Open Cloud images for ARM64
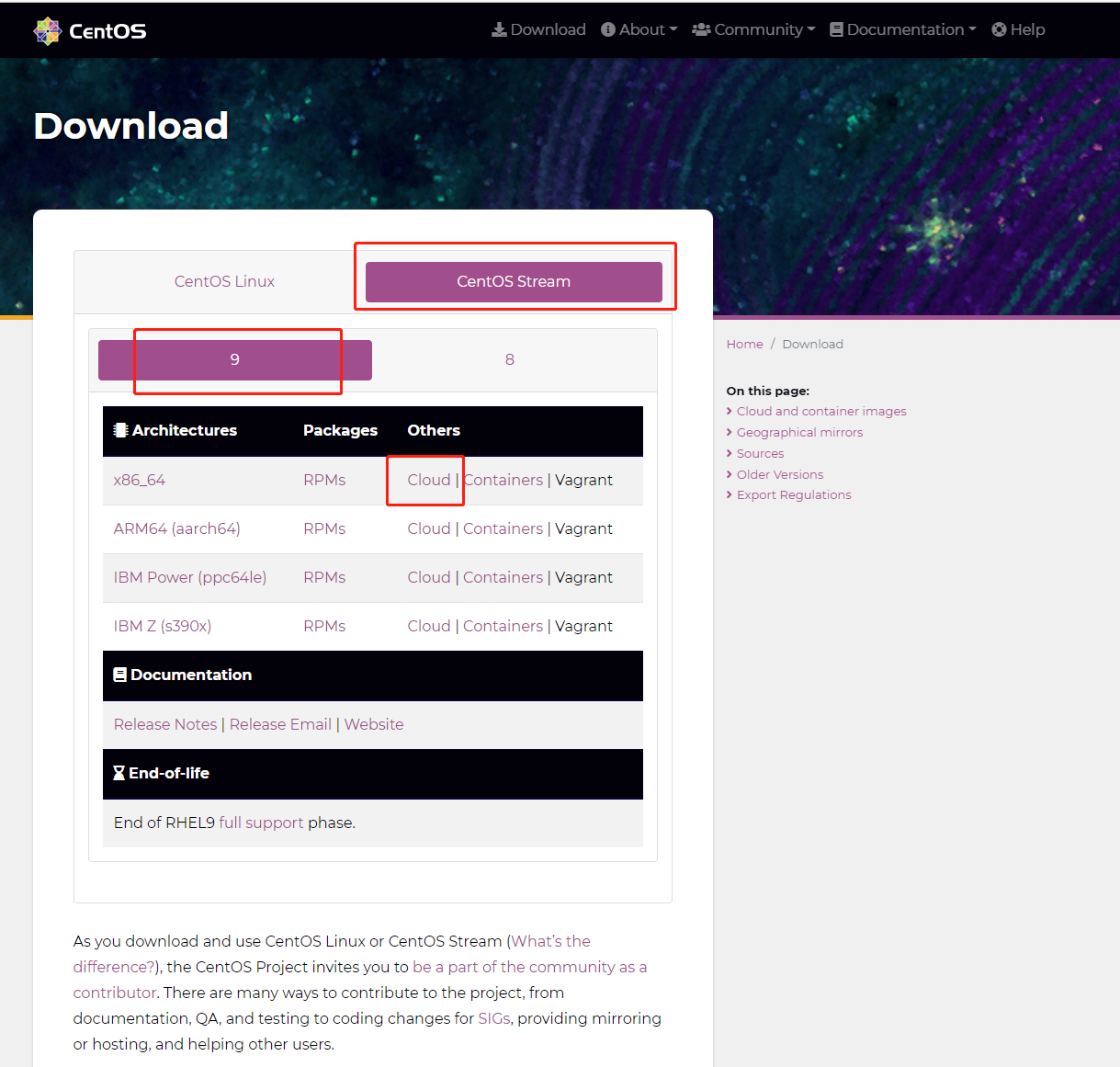The height and width of the screenshot is (1067, 1120). [429, 528]
